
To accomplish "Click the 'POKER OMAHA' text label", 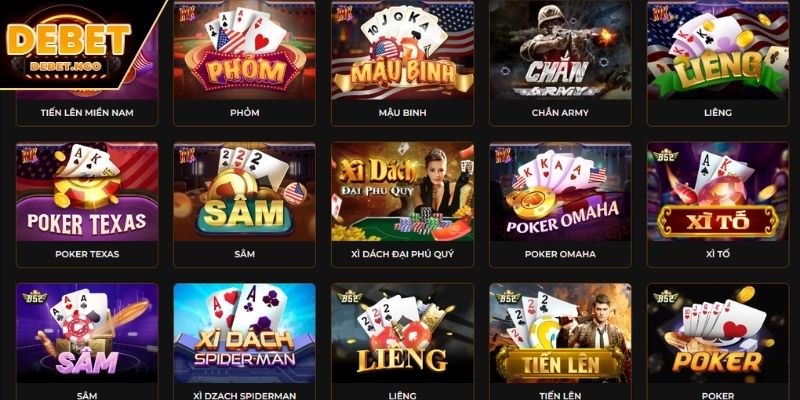I will [x=560, y=254].
